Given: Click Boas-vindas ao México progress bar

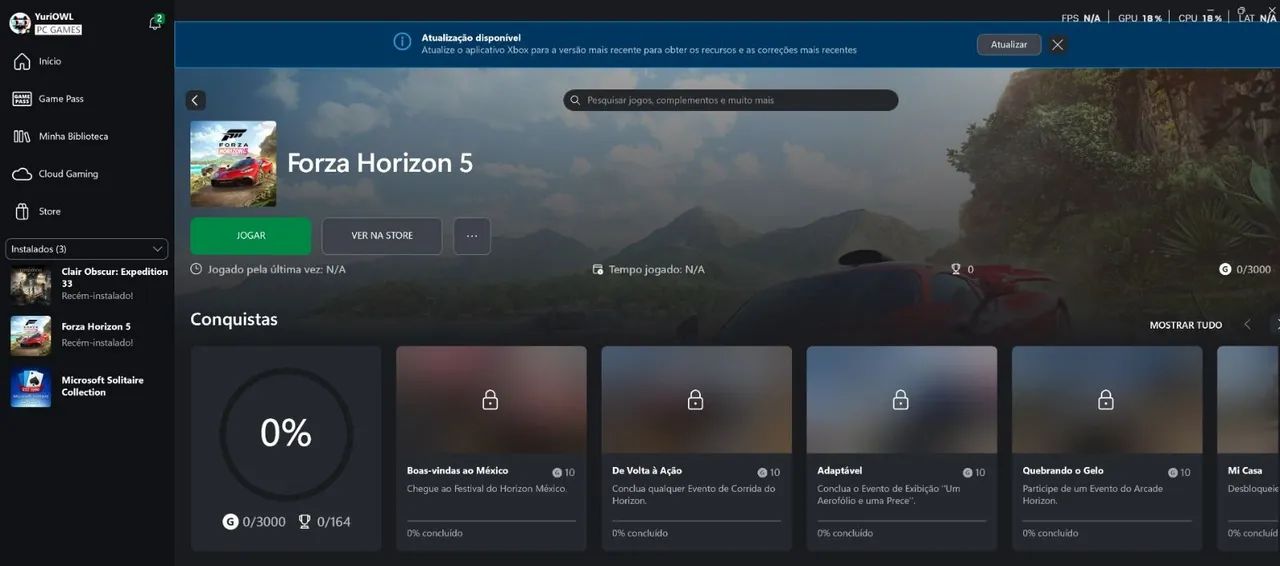Looking at the screenshot, I should (x=491, y=520).
